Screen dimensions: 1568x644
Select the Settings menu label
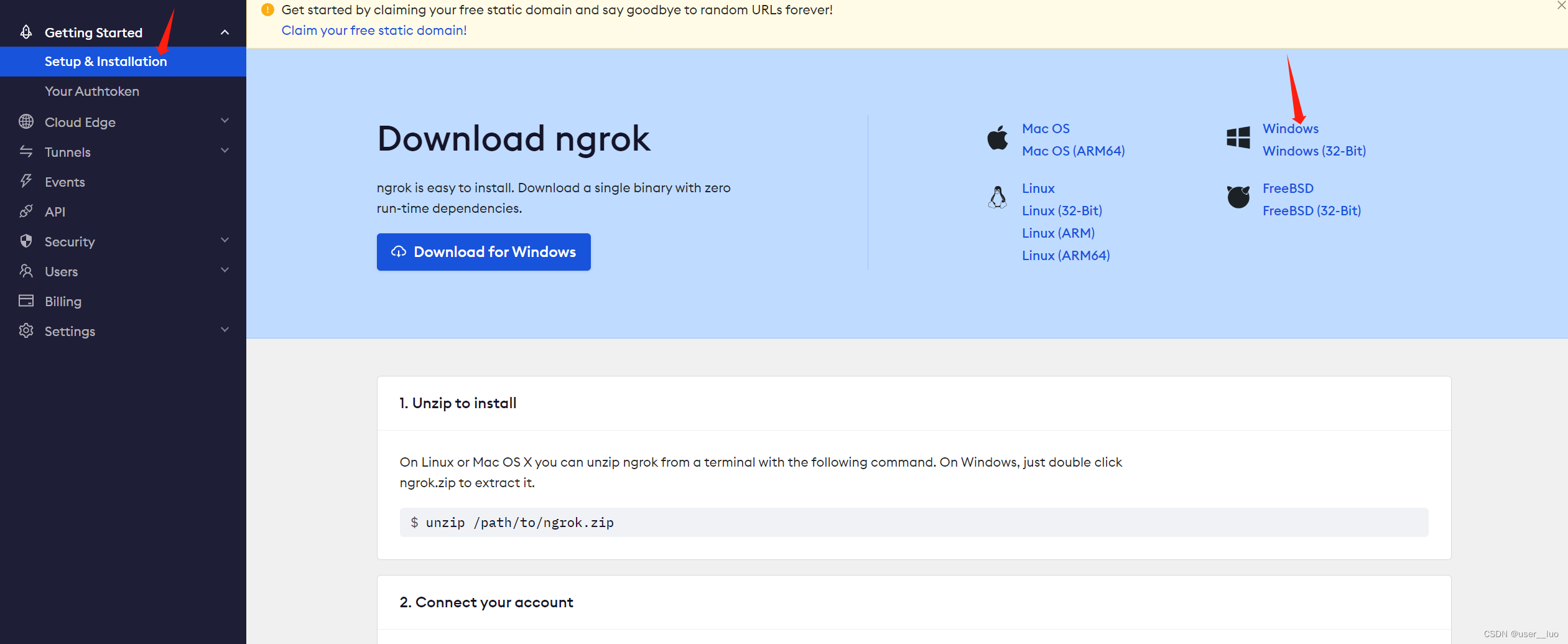point(70,331)
